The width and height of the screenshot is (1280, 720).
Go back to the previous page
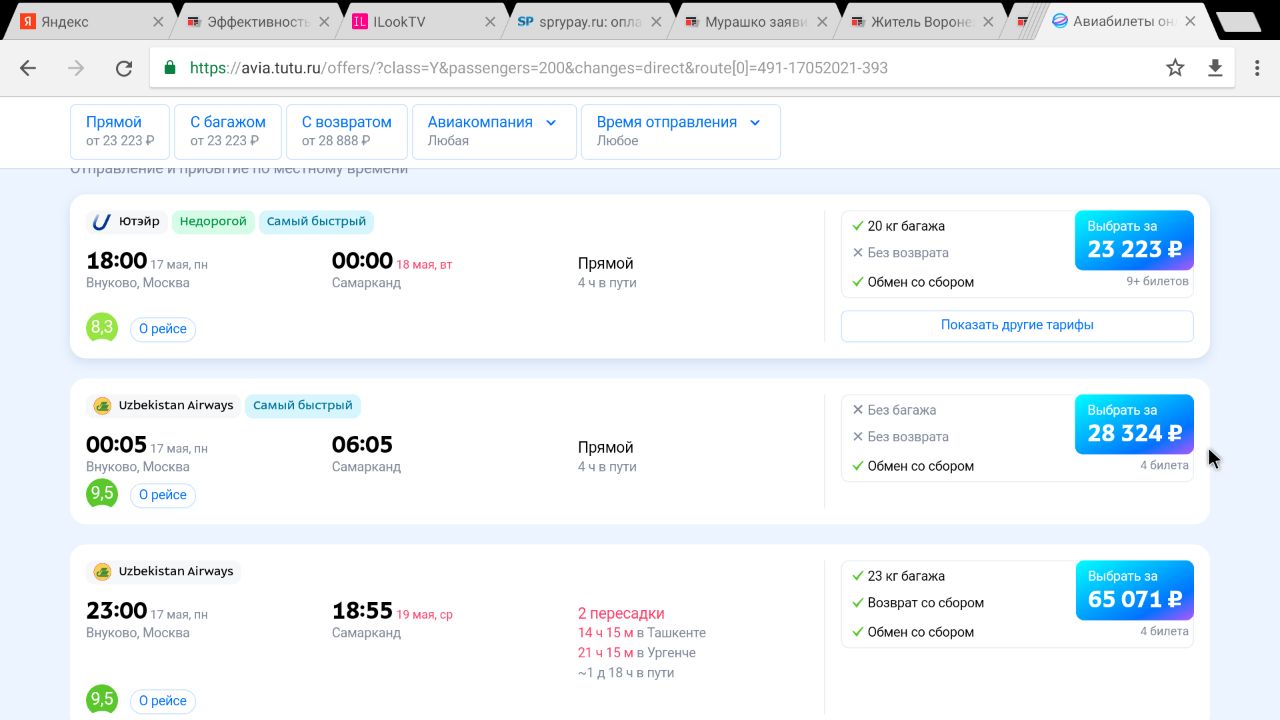pyautogui.click(x=28, y=68)
